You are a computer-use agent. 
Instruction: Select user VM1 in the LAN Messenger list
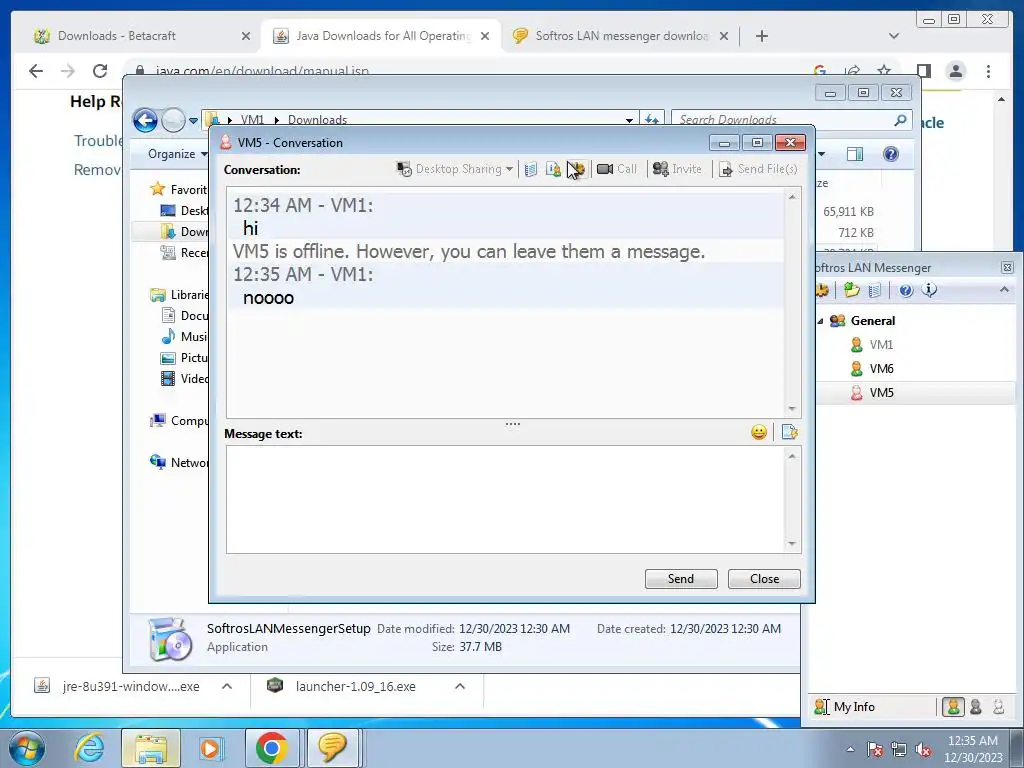[881, 344]
